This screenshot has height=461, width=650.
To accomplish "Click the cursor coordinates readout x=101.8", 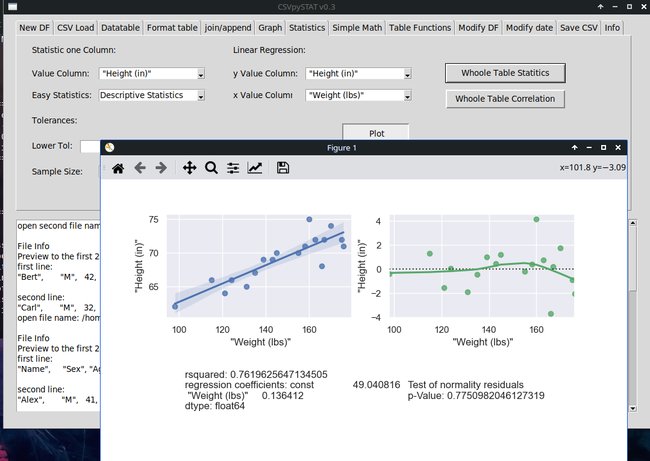I will pos(592,167).
